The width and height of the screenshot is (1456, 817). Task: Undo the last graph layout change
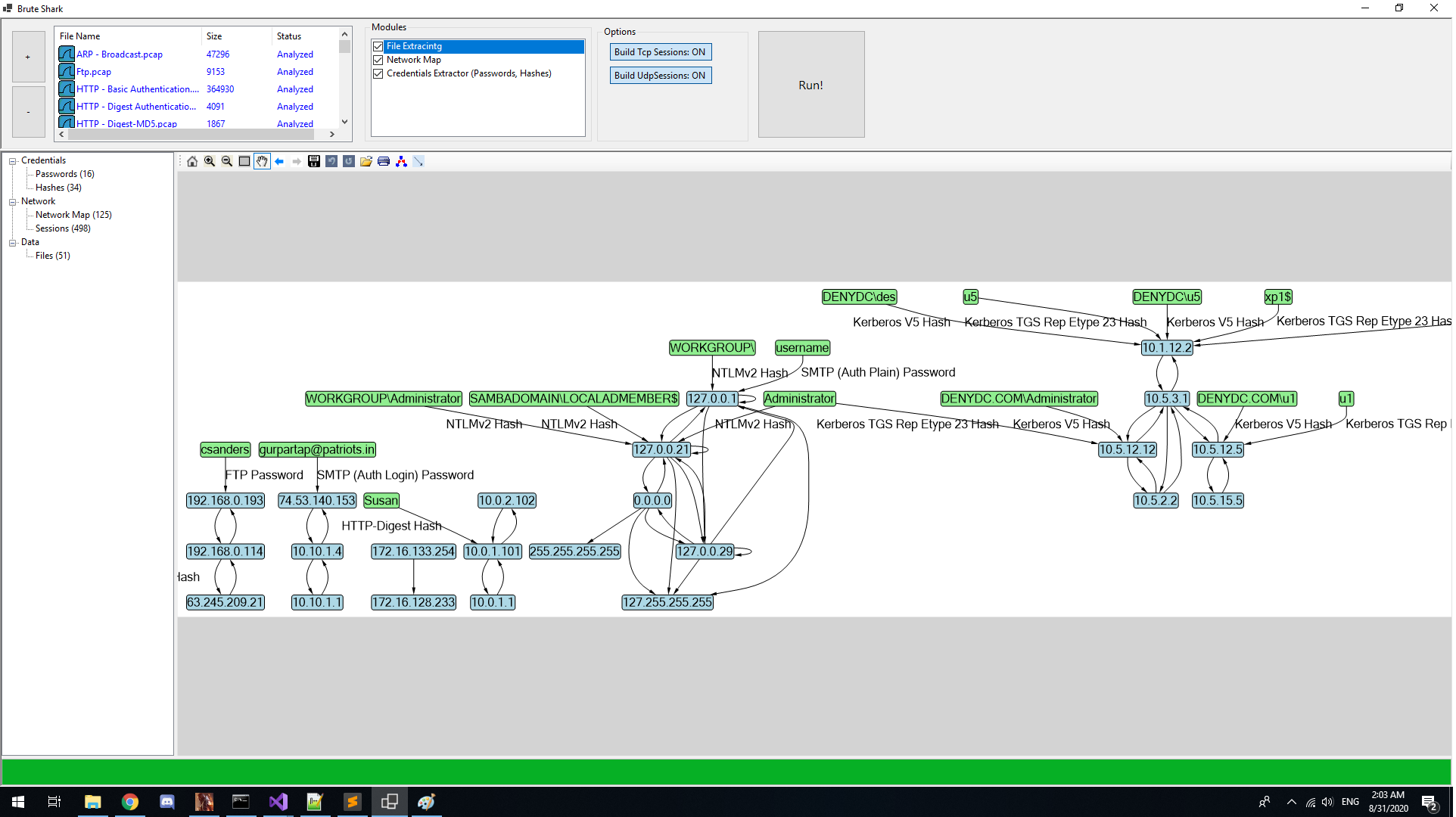click(x=331, y=161)
